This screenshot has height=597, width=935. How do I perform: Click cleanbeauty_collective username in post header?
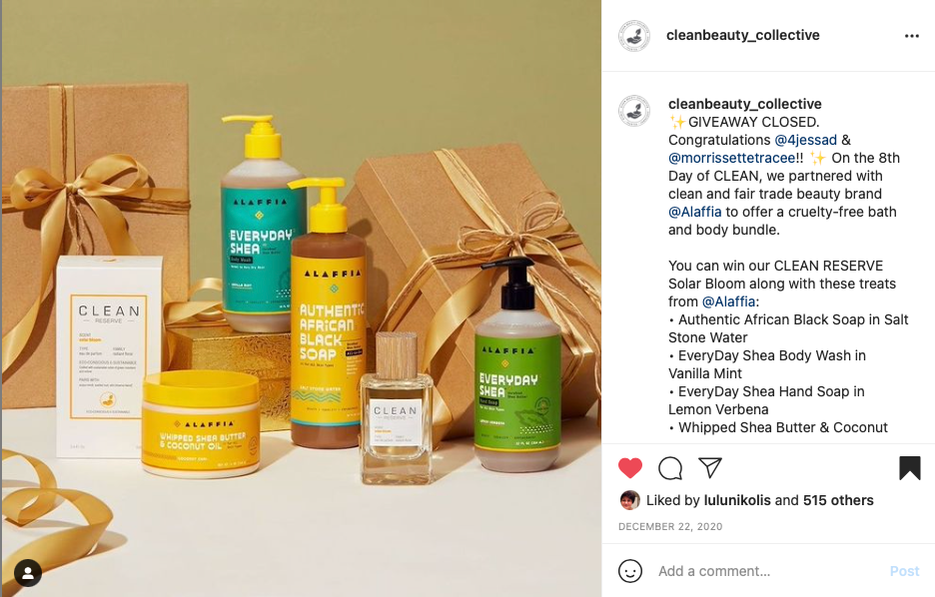pos(742,35)
